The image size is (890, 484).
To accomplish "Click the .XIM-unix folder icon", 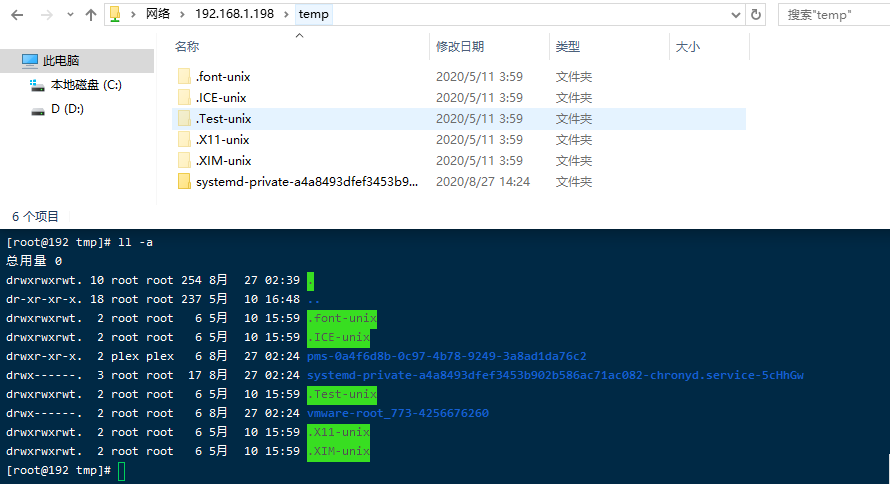I will click(x=184, y=161).
